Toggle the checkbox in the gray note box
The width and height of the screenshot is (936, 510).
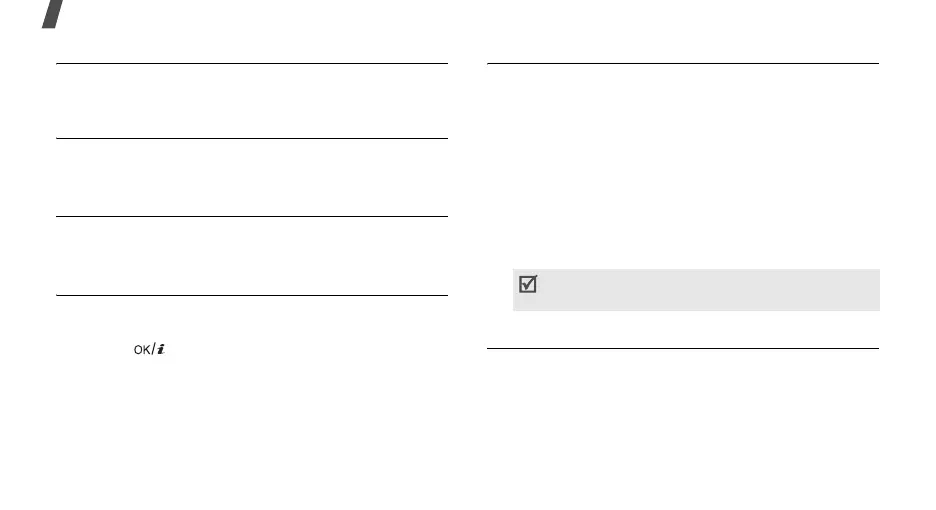[529, 285]
